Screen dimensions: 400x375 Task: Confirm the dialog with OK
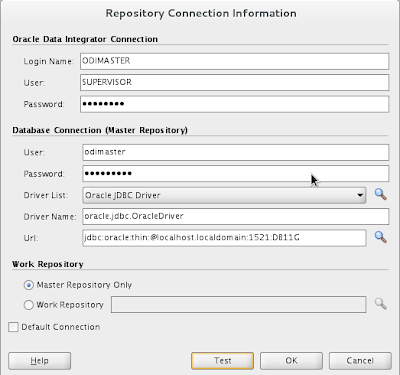click(291, 361)
